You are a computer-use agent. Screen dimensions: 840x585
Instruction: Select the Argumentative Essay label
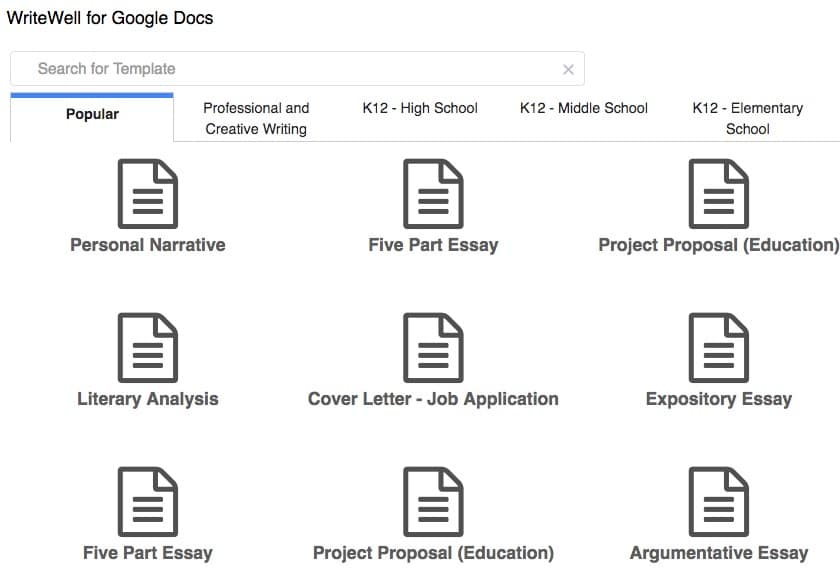point(716,552)
